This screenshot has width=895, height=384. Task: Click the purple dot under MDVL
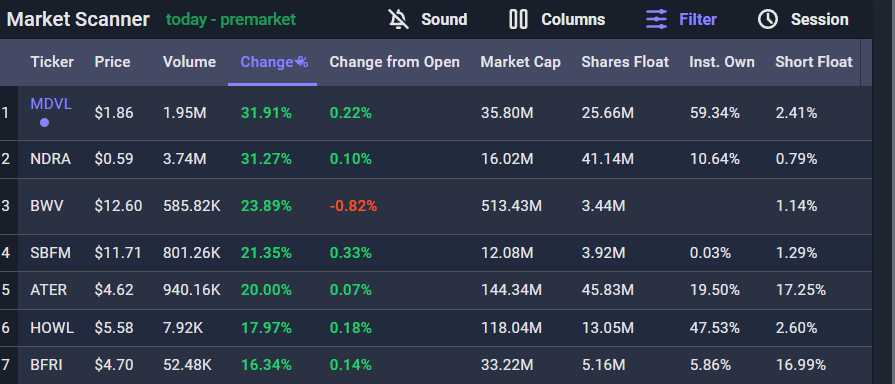point(45,122)
